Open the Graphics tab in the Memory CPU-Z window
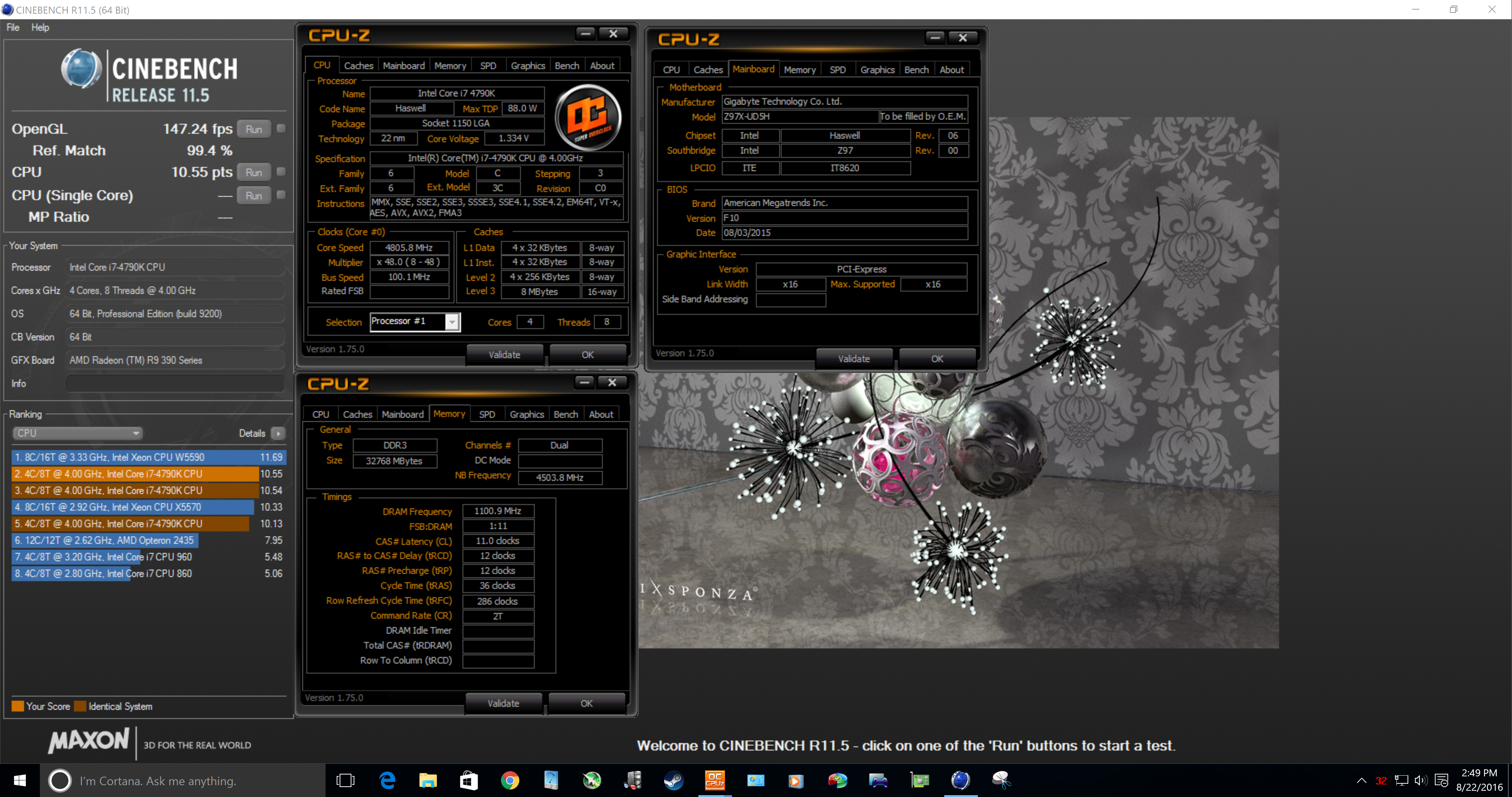The height and width of the screenshot is (797, 1512). pos(526,414)
